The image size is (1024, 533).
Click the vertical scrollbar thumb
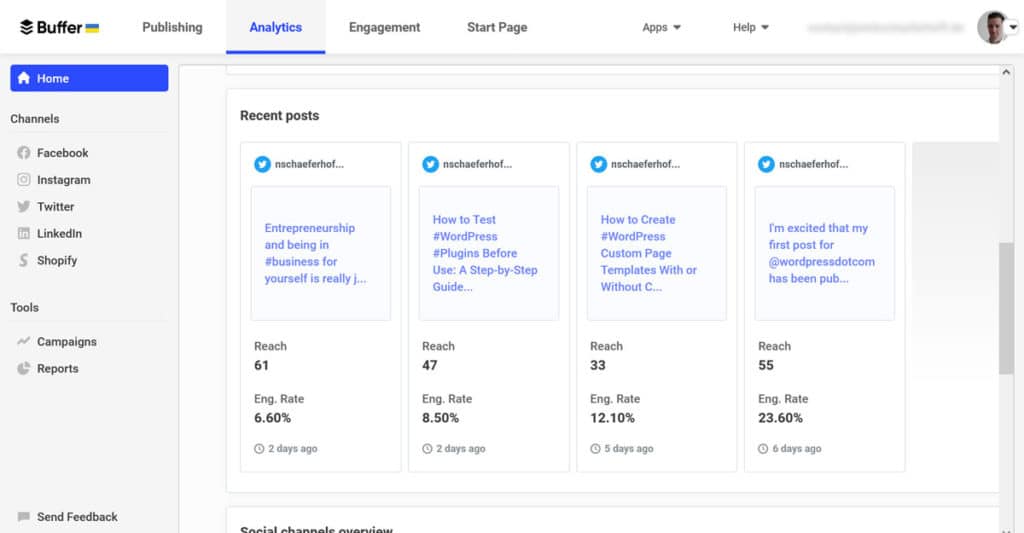click(1006, 308)
